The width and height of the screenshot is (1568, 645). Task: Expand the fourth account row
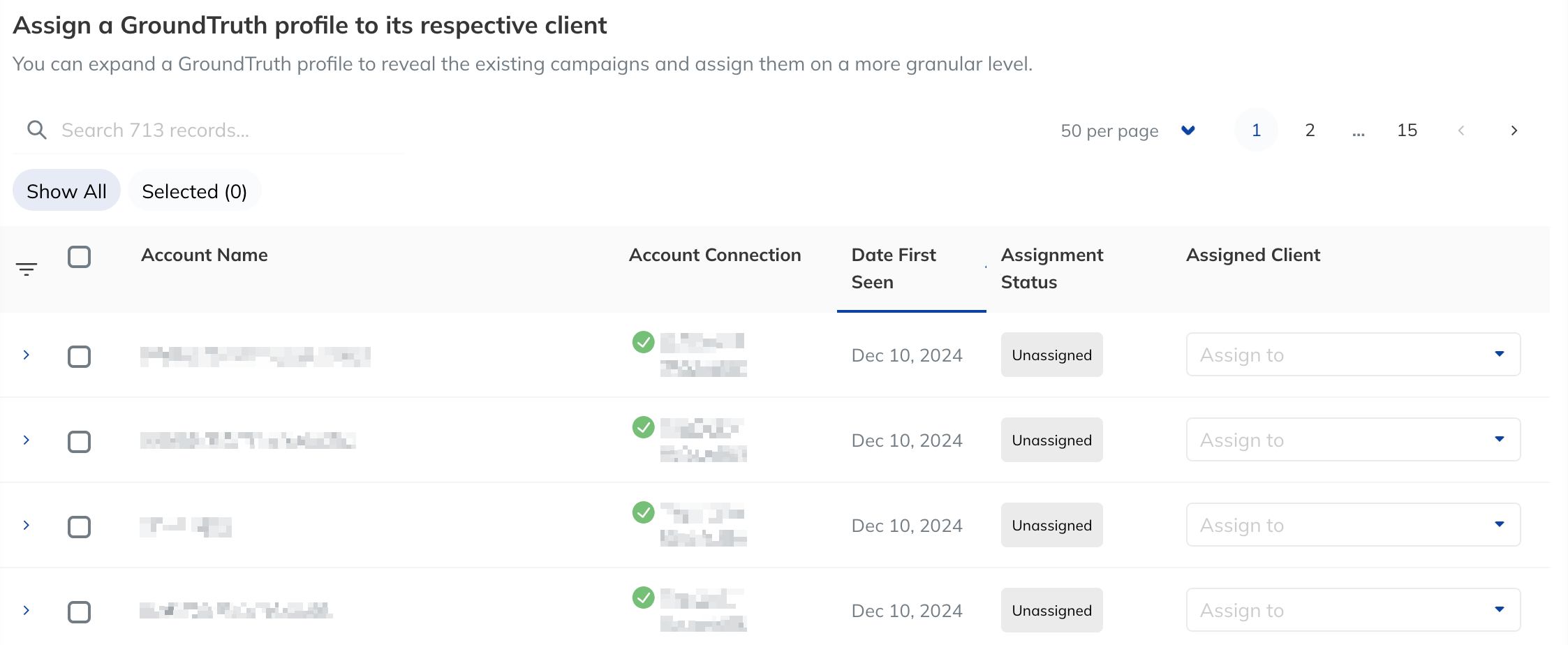pos(27,610)
